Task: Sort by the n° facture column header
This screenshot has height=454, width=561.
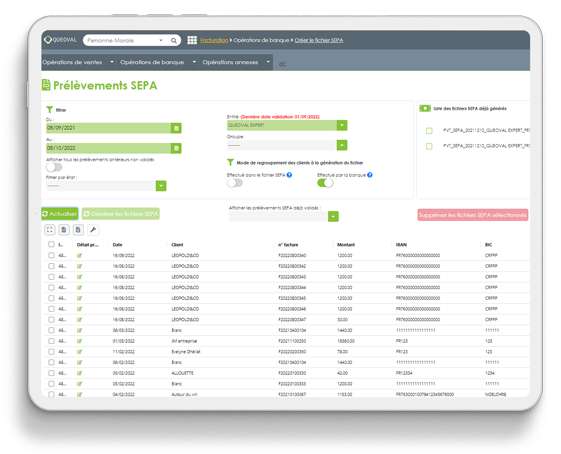Action: point(288,245)
